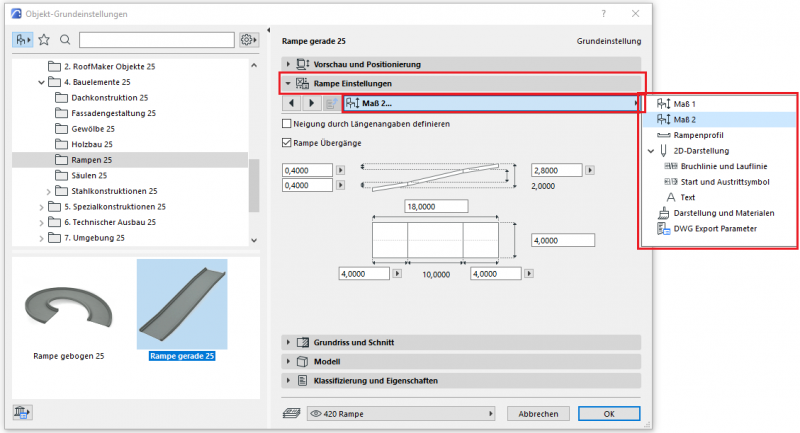Uncheck the Rampe Übergänge checkbox

click(x=288, y=144)
